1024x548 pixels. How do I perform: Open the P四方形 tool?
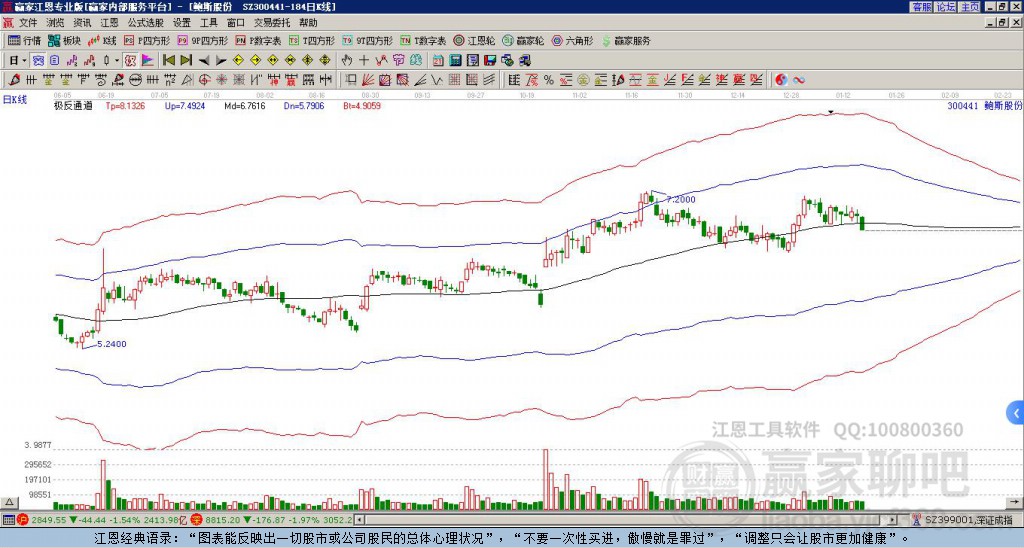point(147,40)
